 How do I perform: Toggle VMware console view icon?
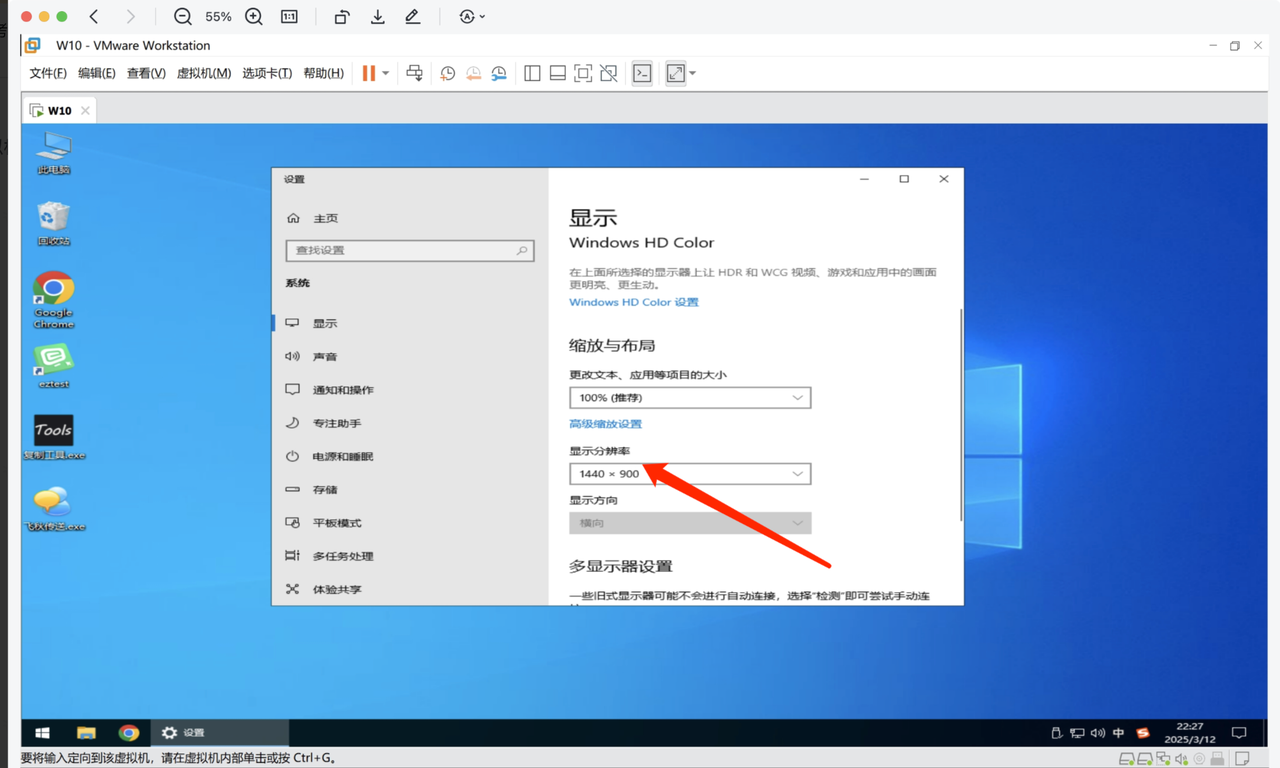[642, 73]
